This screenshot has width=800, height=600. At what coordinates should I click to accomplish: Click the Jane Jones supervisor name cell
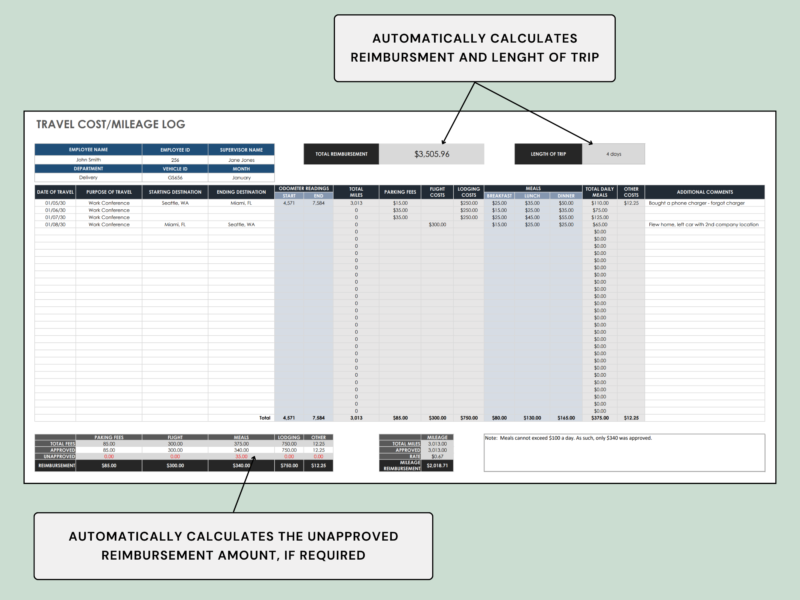tap(241, 160)
